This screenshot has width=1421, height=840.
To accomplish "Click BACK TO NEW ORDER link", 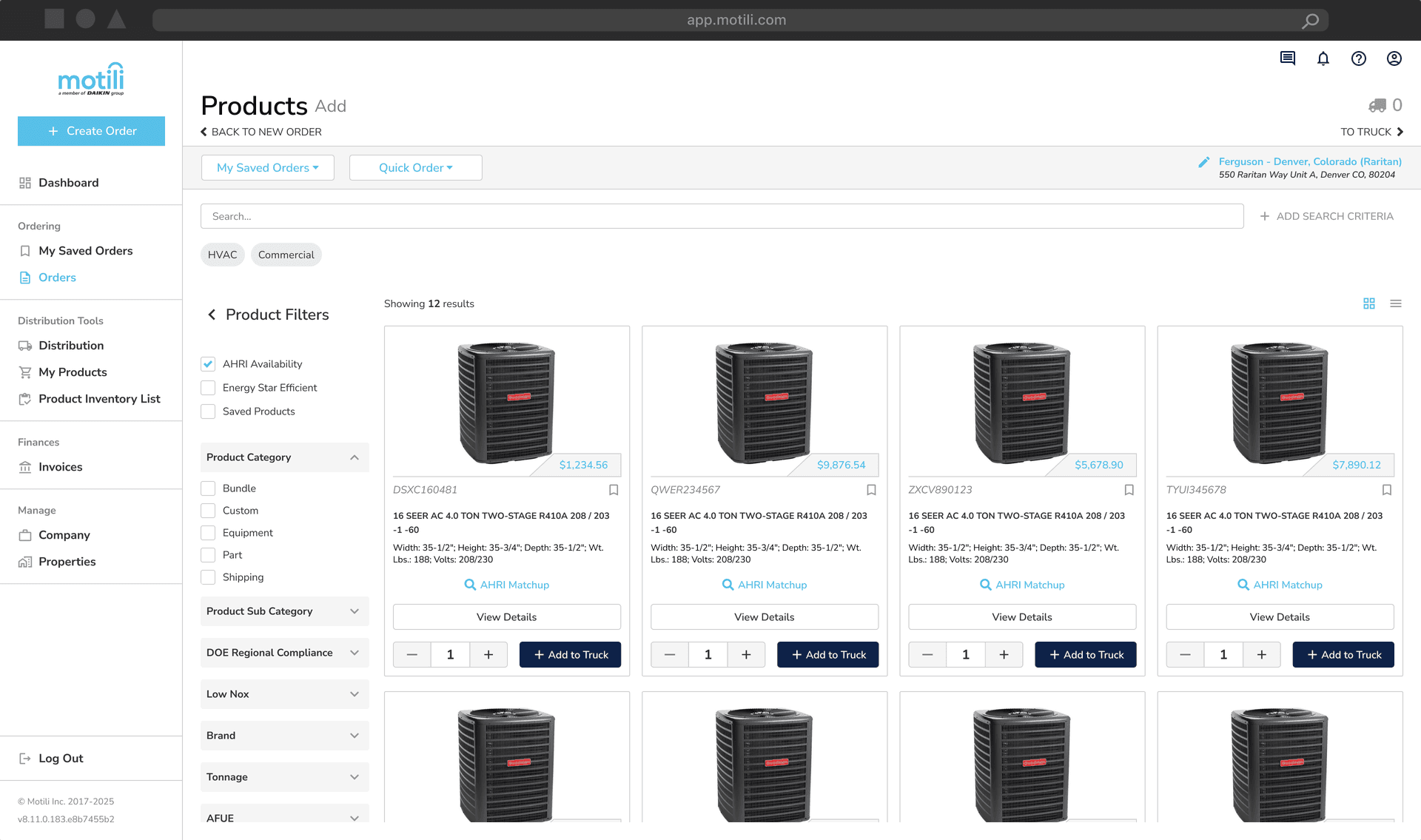I will pyautogui.click(x=261, y=132).
